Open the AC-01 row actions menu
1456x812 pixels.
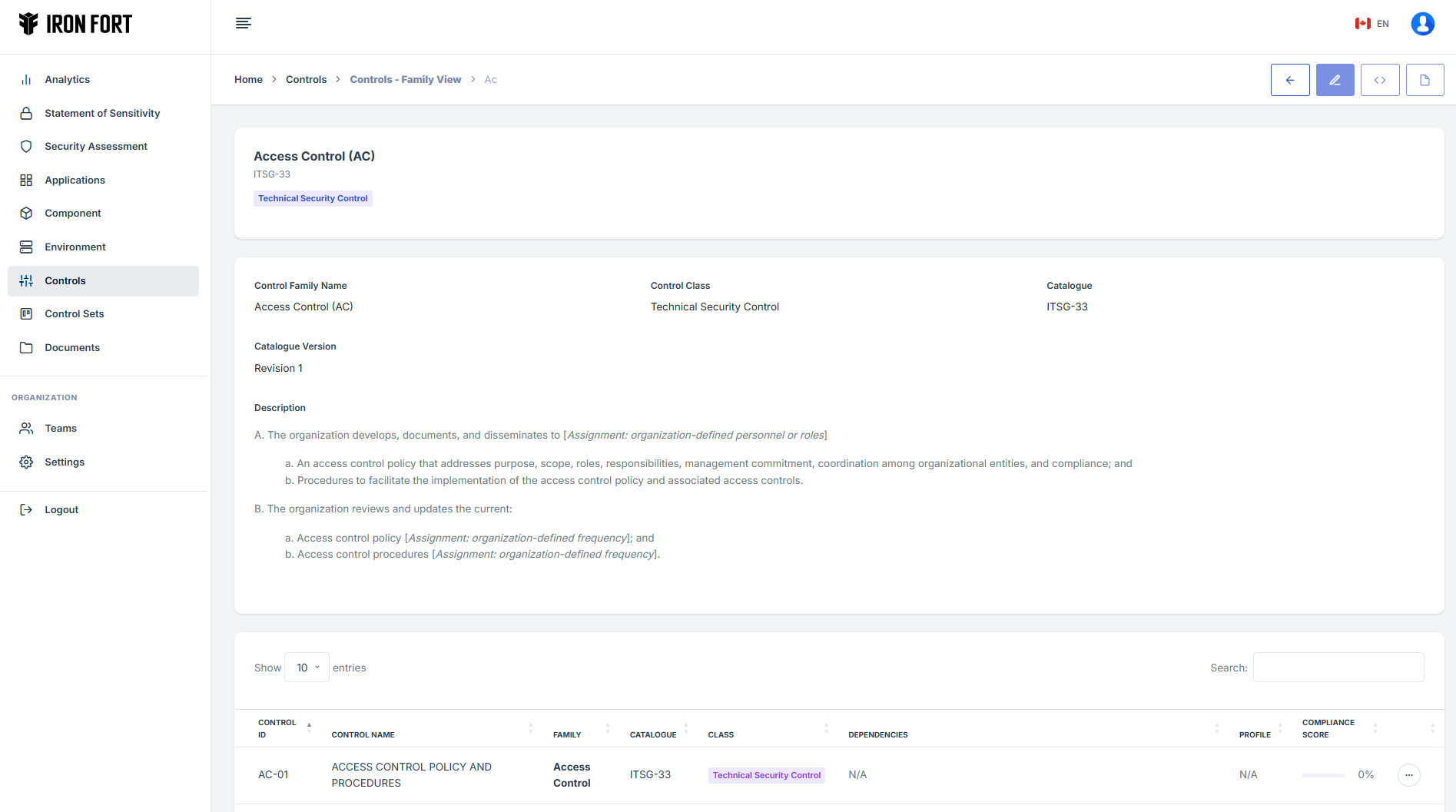click(x=1408, y=775)
